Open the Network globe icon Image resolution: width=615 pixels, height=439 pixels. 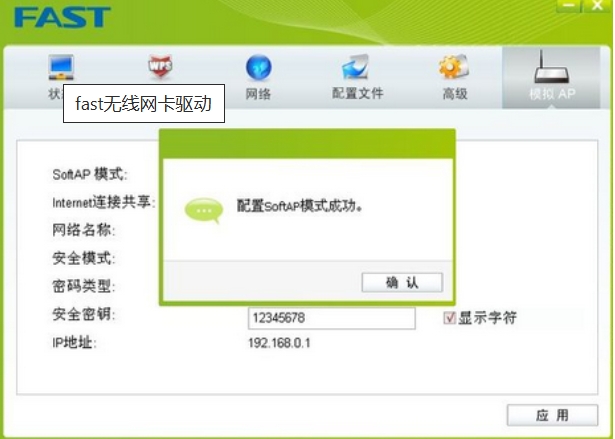coord(258,67)
